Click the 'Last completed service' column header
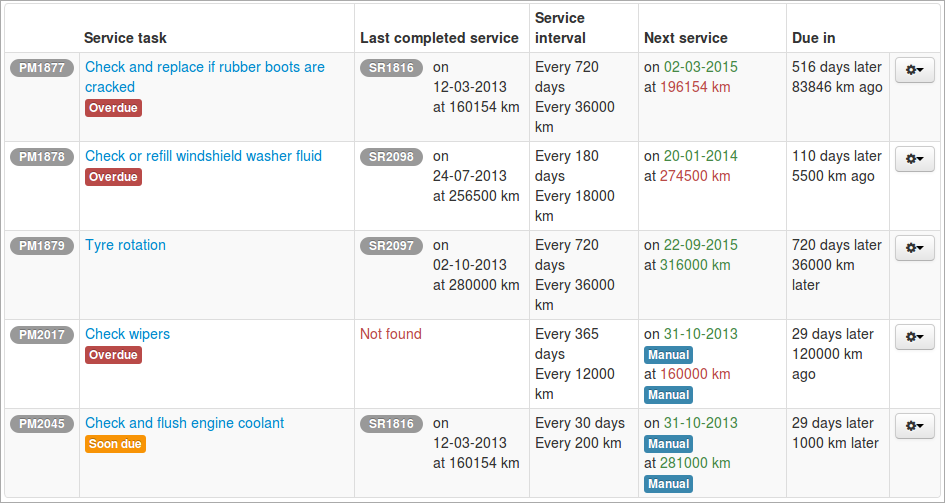Screen dimensions: 945x503 439,38
